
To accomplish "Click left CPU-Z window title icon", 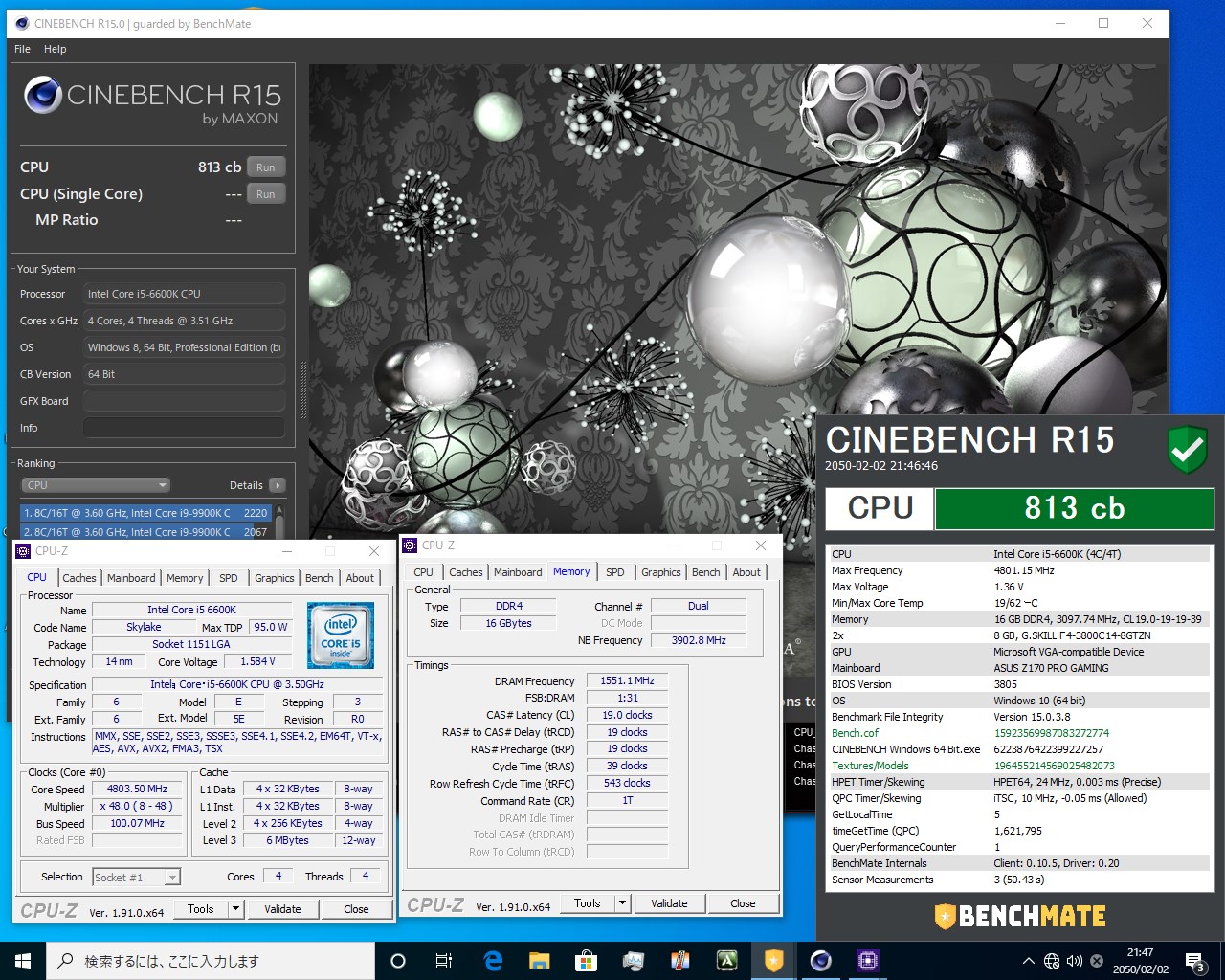I will click(24, 551).
